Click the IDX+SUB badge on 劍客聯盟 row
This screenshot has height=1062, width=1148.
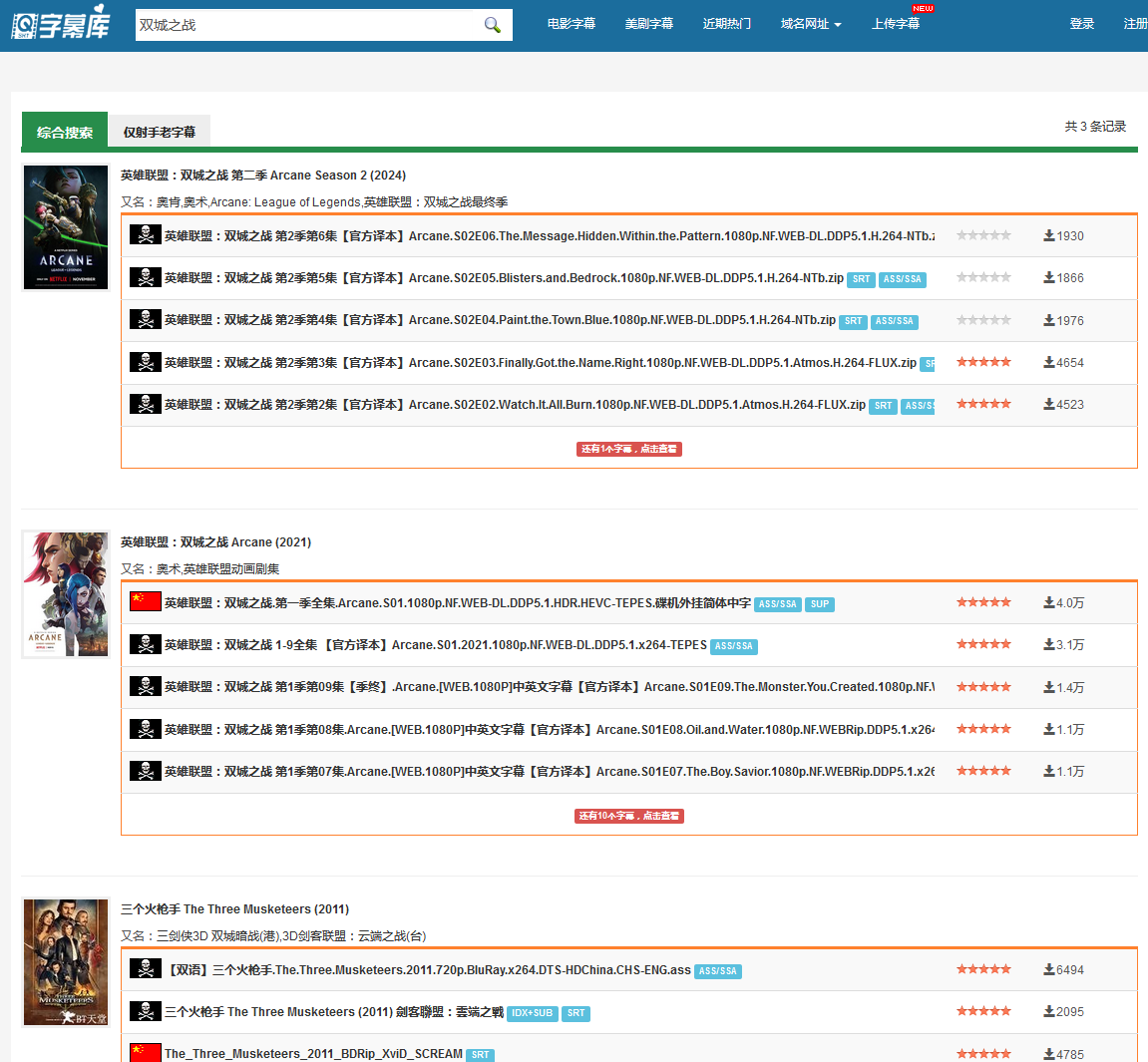533,1013
